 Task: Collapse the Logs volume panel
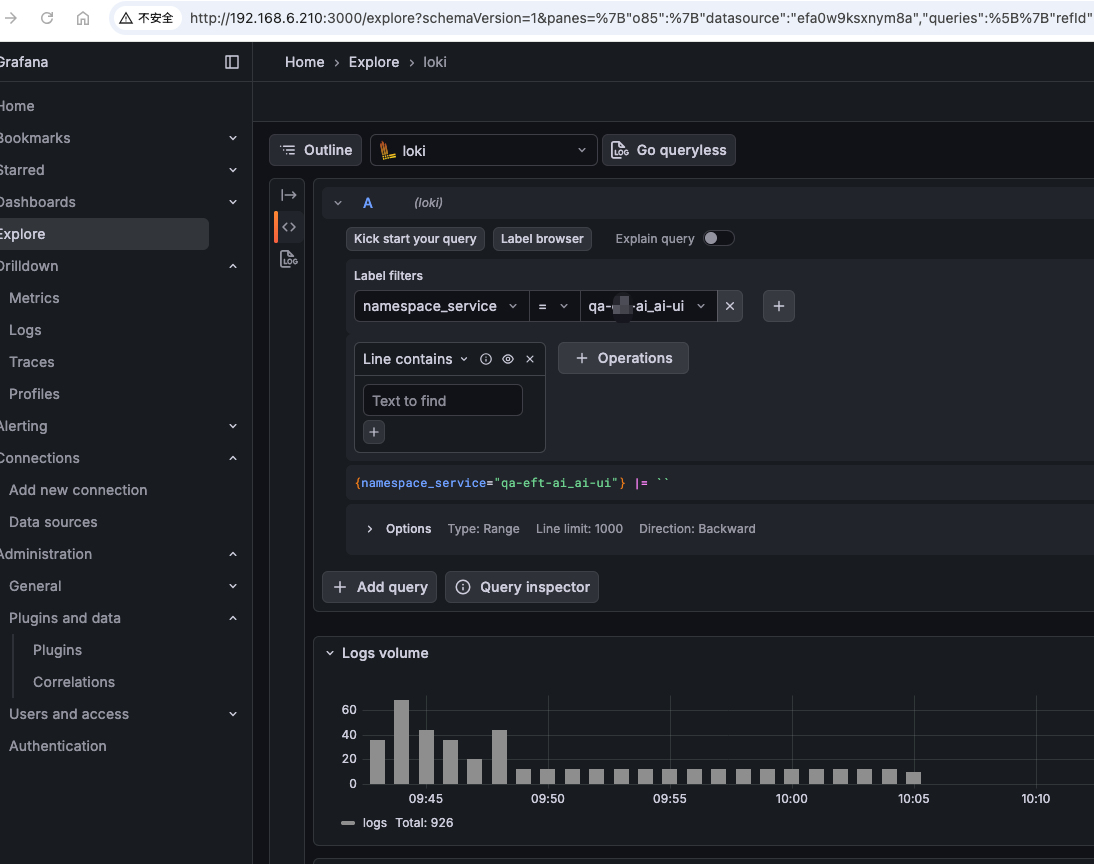[x=330, y=653]
